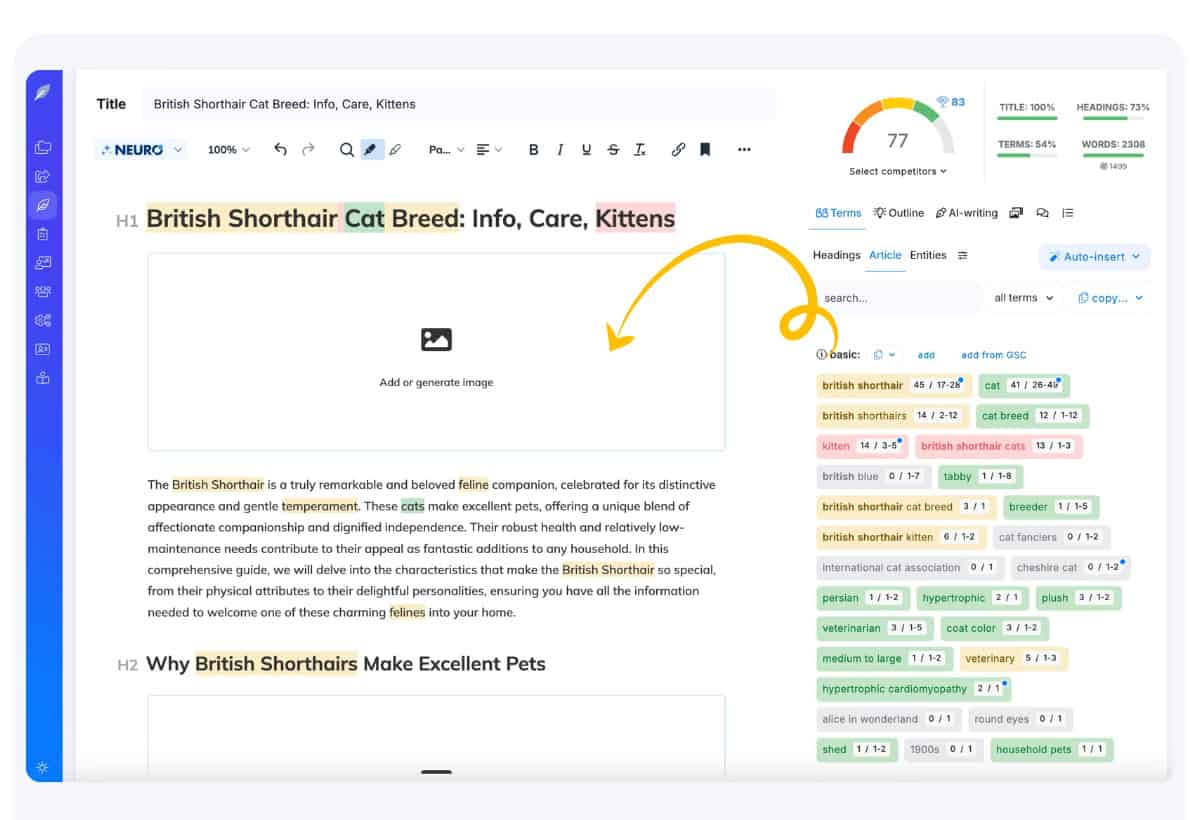This screenshot has width=1200, height=820.
Task: Toggle the highlighter marker tool
Action: pos(370,149)
